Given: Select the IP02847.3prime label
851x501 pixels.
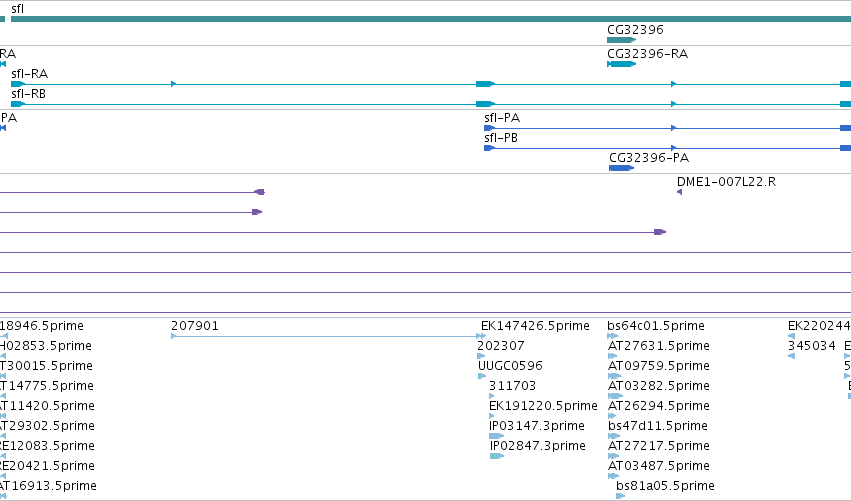Looking at the screenshot, I should (x=538, y=446).
